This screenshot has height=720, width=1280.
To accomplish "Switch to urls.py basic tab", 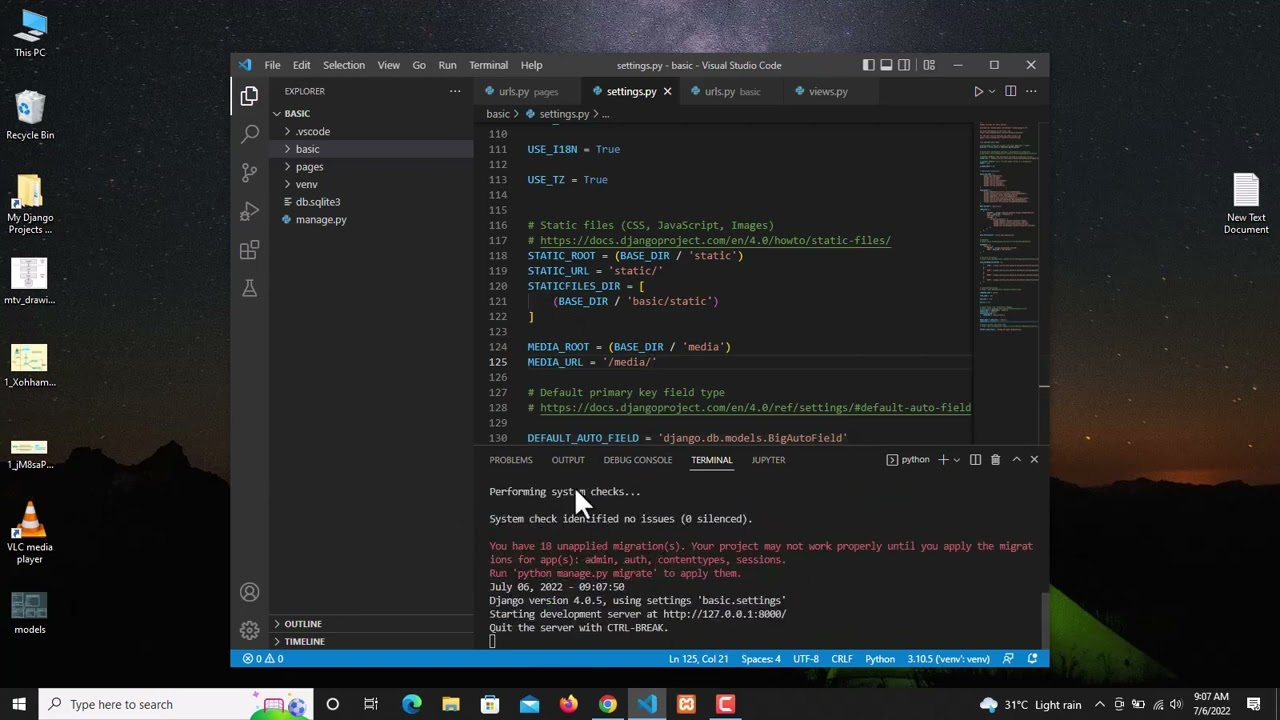I will [732, 91].
